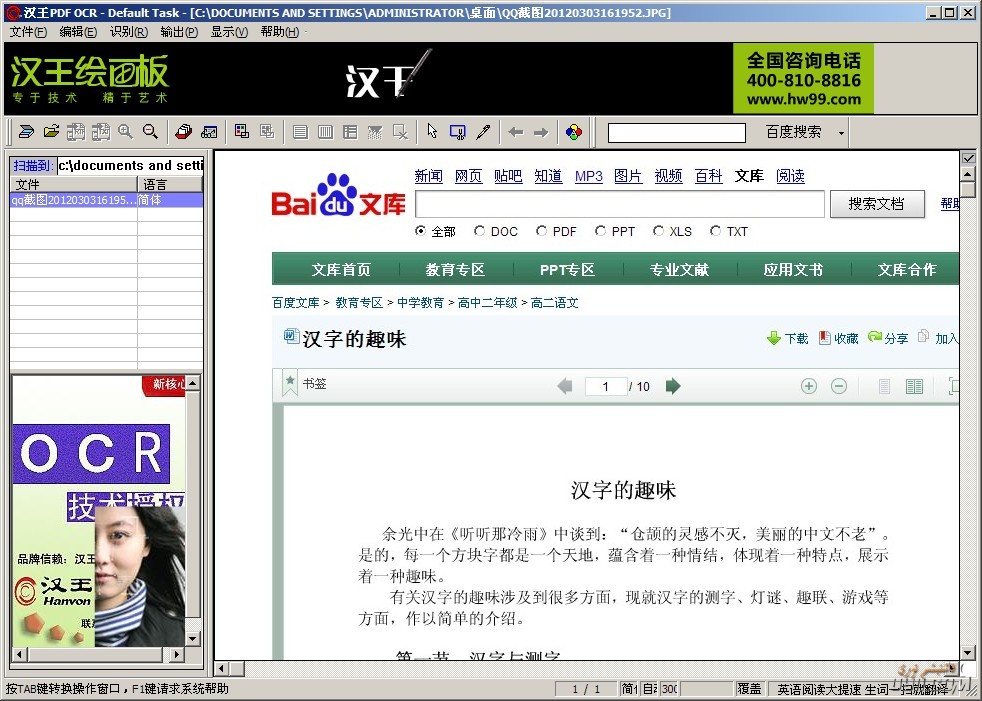Expand the 百度搜索 dropdown arrow
982x701 pixels.
[x=841, y=133]
